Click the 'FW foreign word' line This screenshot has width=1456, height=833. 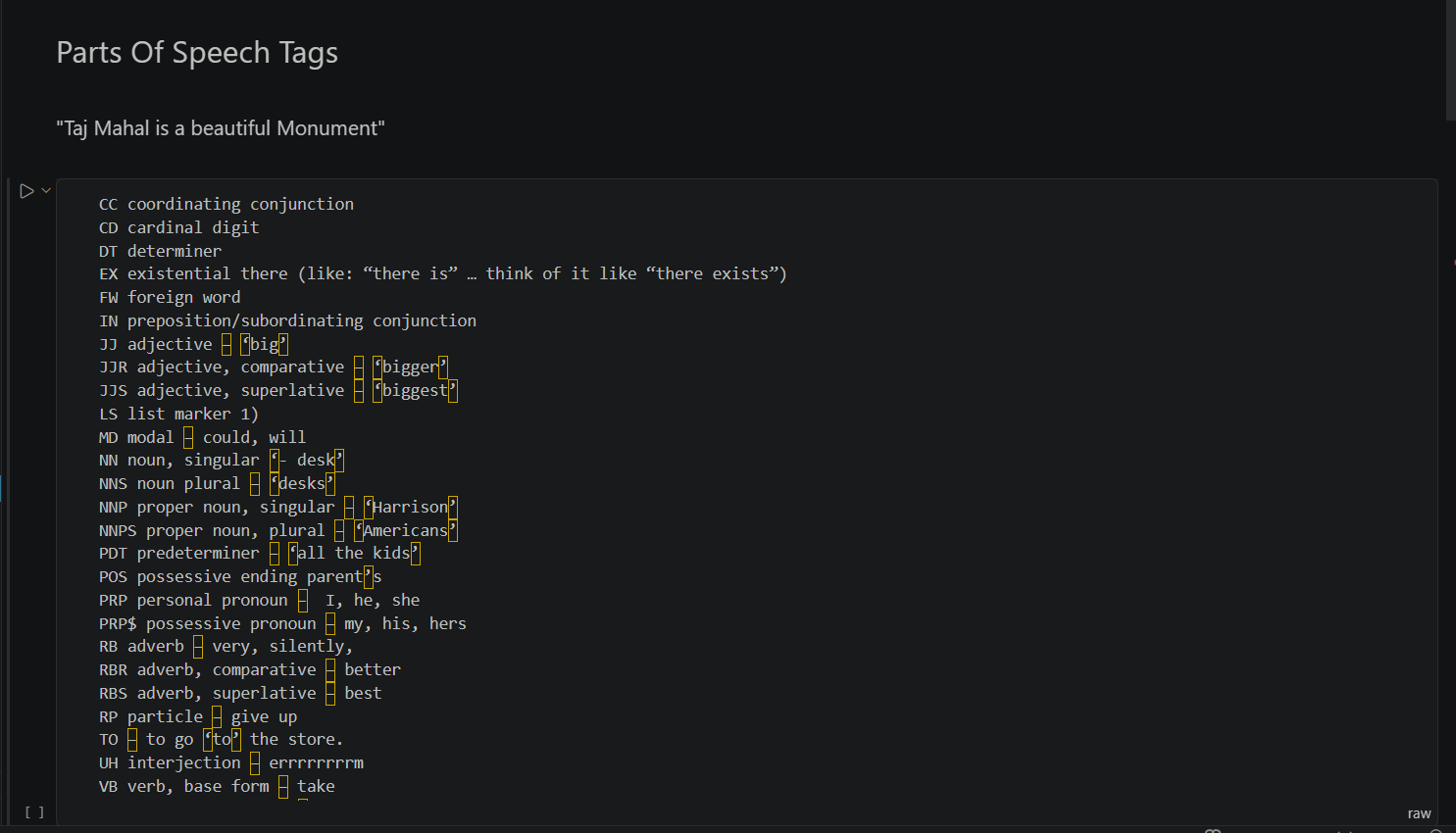coord(170,297)
